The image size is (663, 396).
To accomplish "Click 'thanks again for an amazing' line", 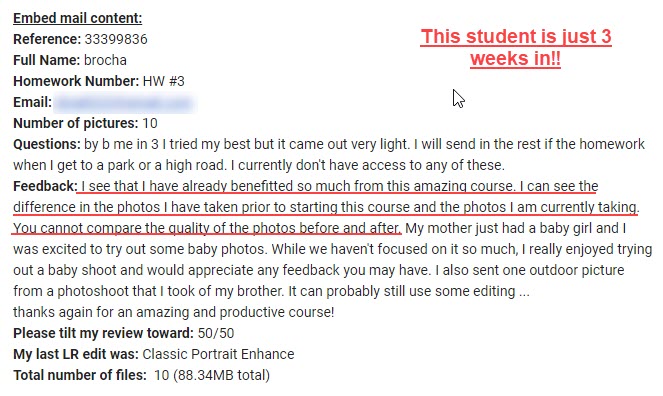I will 173,312.
